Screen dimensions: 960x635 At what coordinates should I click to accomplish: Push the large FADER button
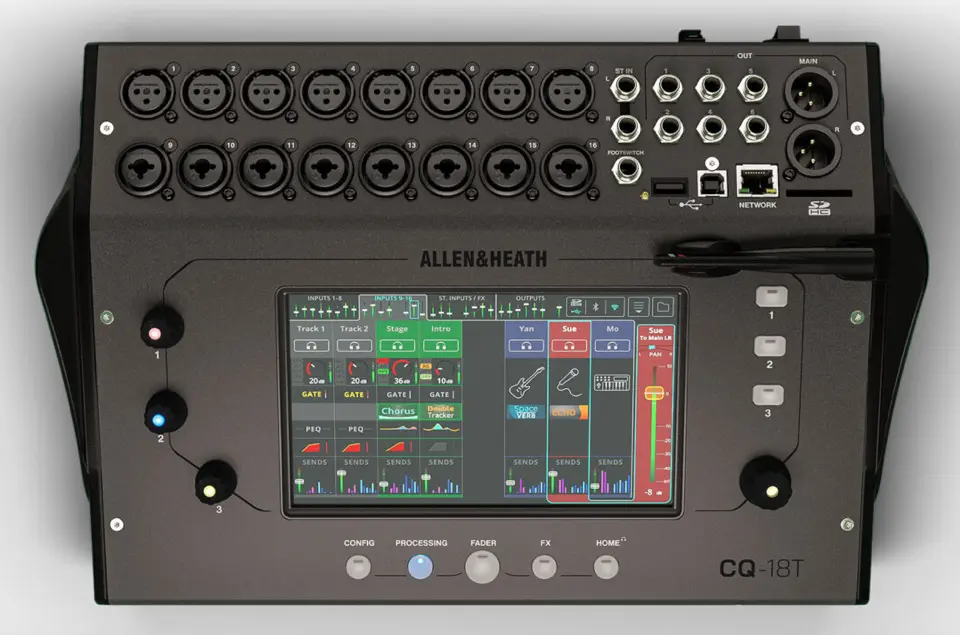(482, 567)
